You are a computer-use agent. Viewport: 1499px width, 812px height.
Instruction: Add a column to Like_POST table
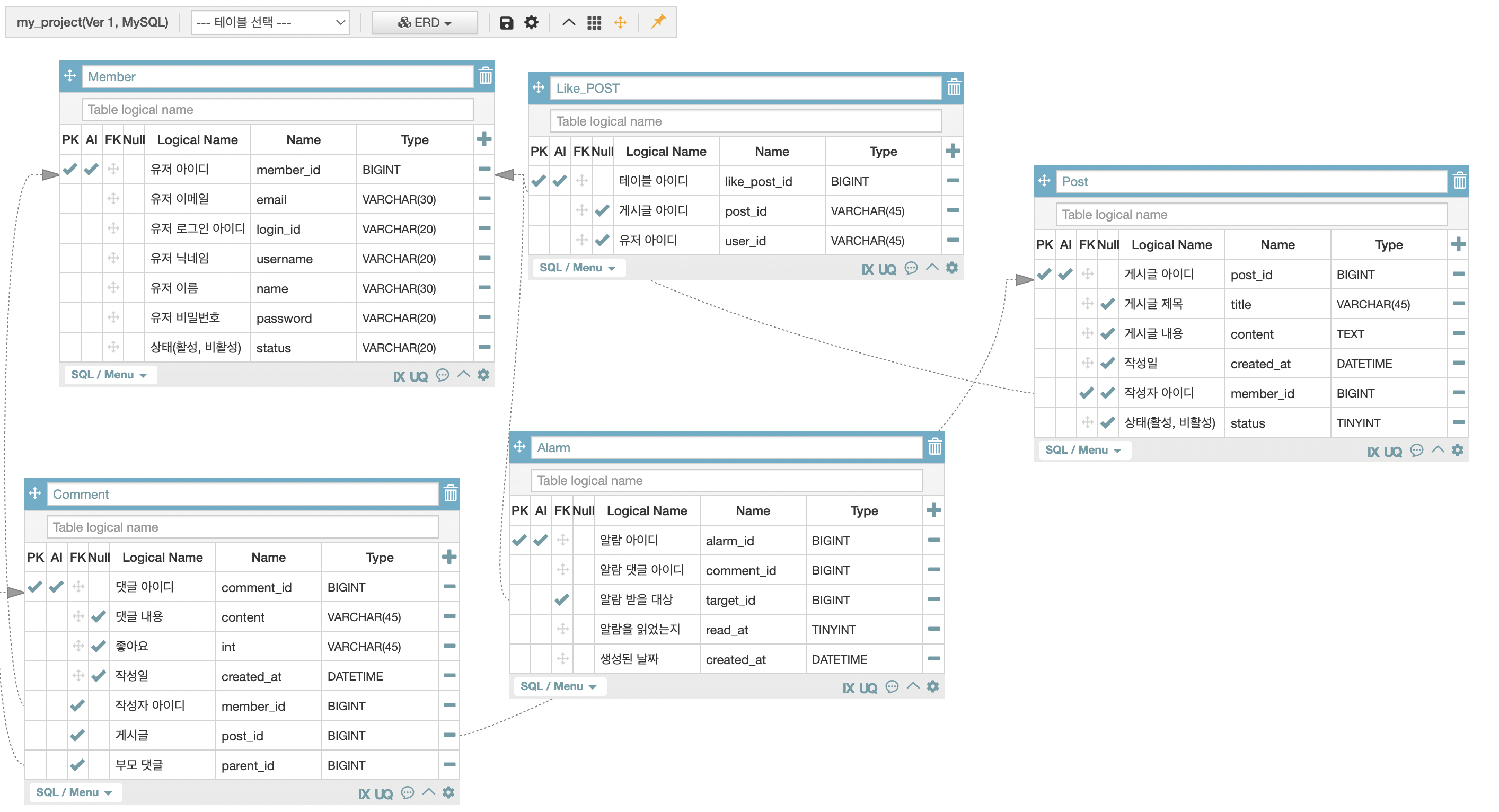[x=953, y=152]
